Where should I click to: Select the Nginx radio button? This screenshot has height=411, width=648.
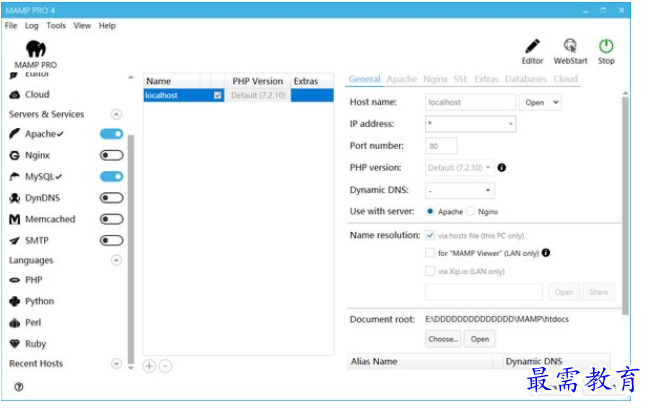pos(470,211)
